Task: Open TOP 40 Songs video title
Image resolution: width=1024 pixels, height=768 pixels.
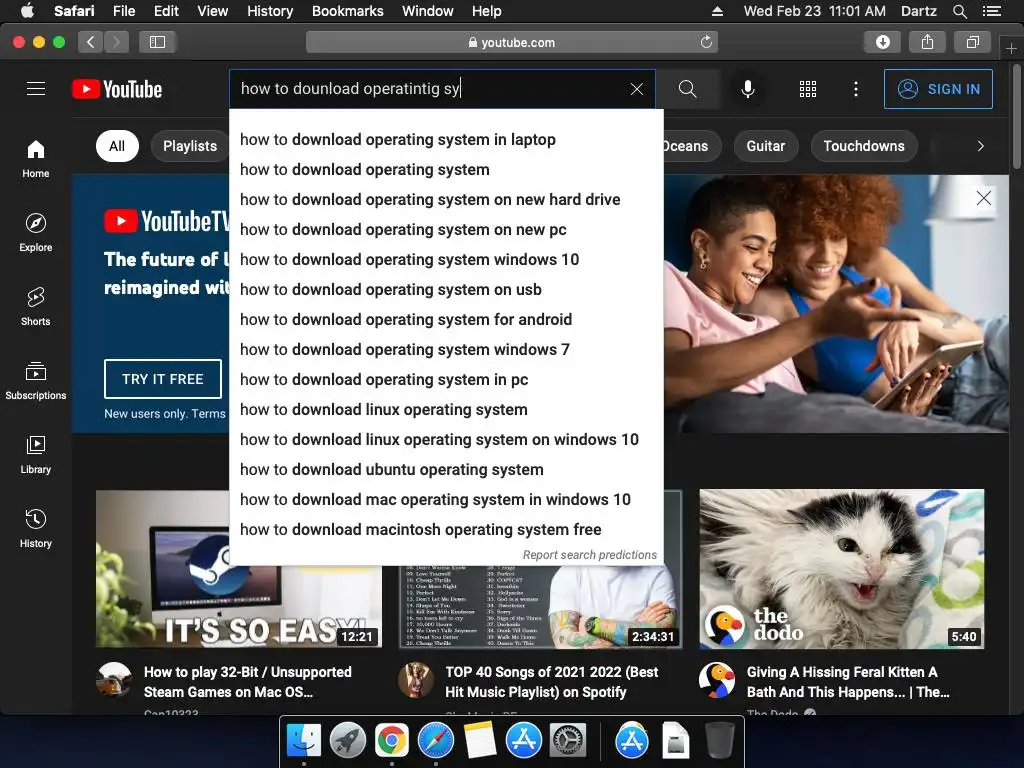Action: [x=551, y=682]
